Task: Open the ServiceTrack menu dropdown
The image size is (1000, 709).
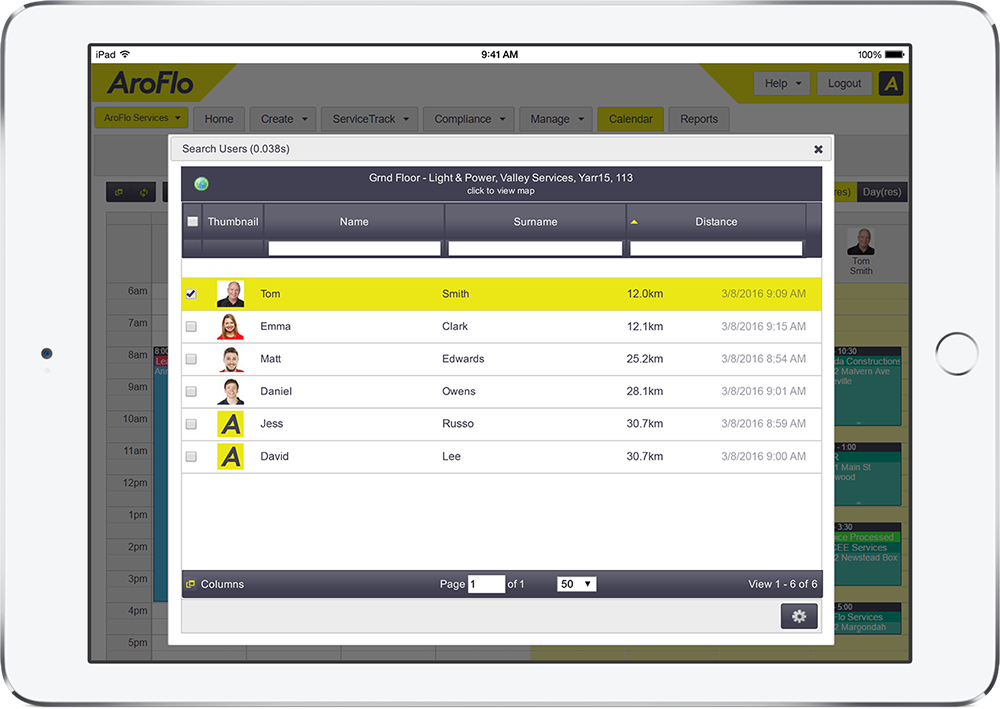Action: coord(369,119)
